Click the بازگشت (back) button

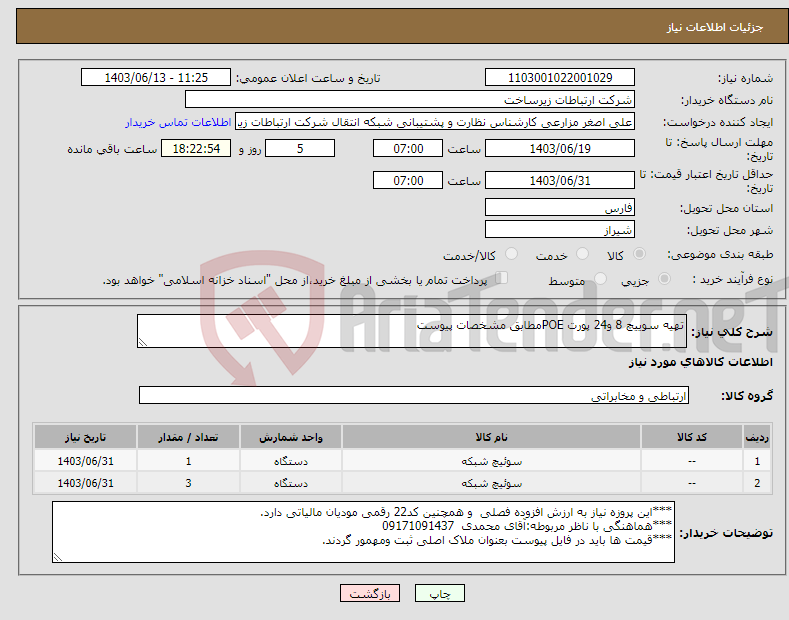pyautogui.click(x=370, y=593)
